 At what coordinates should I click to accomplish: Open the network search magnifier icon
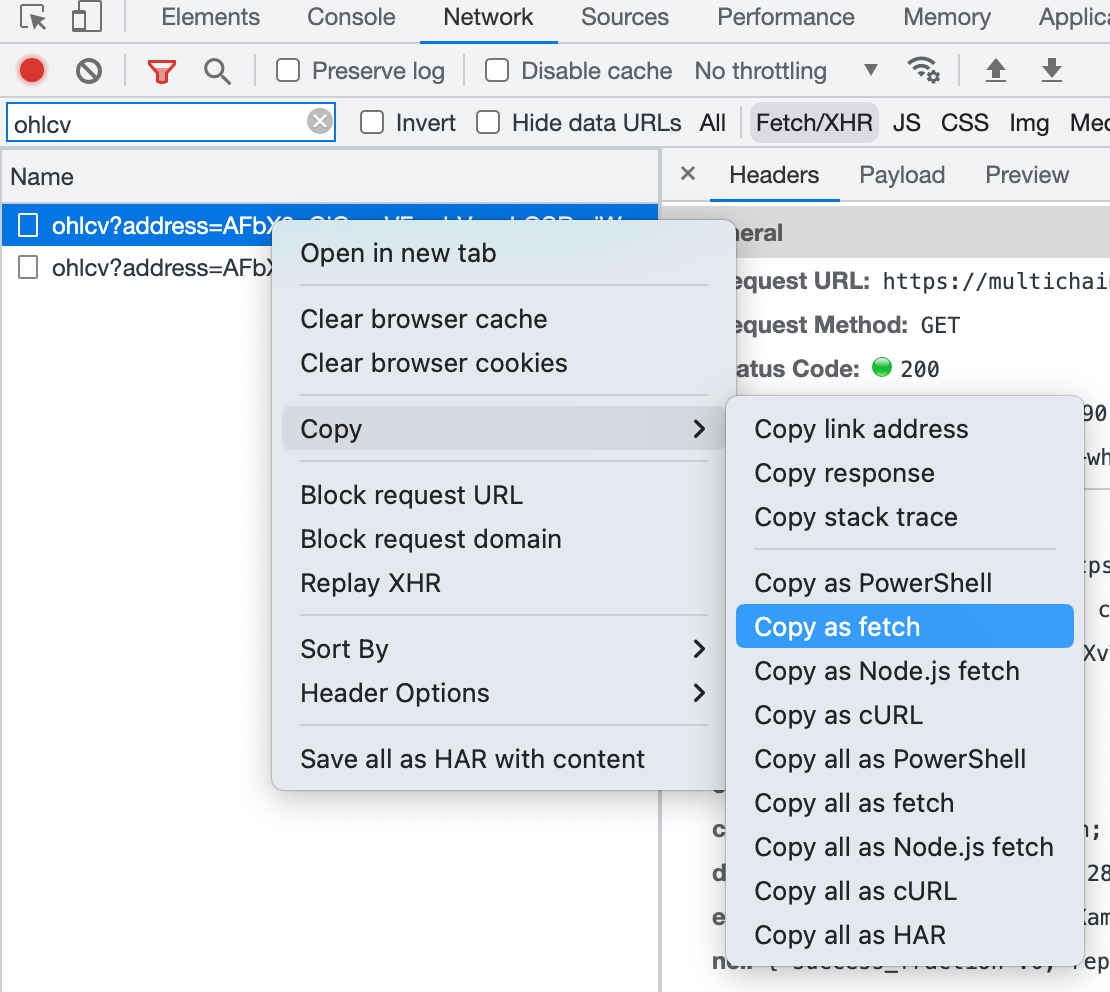(217, 71)
